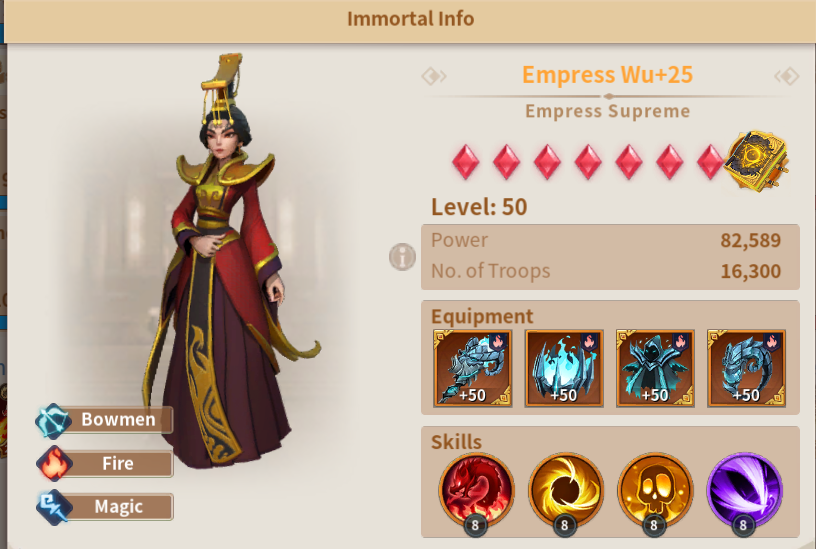Open the red dragon skill

click(x=476, y=492)
